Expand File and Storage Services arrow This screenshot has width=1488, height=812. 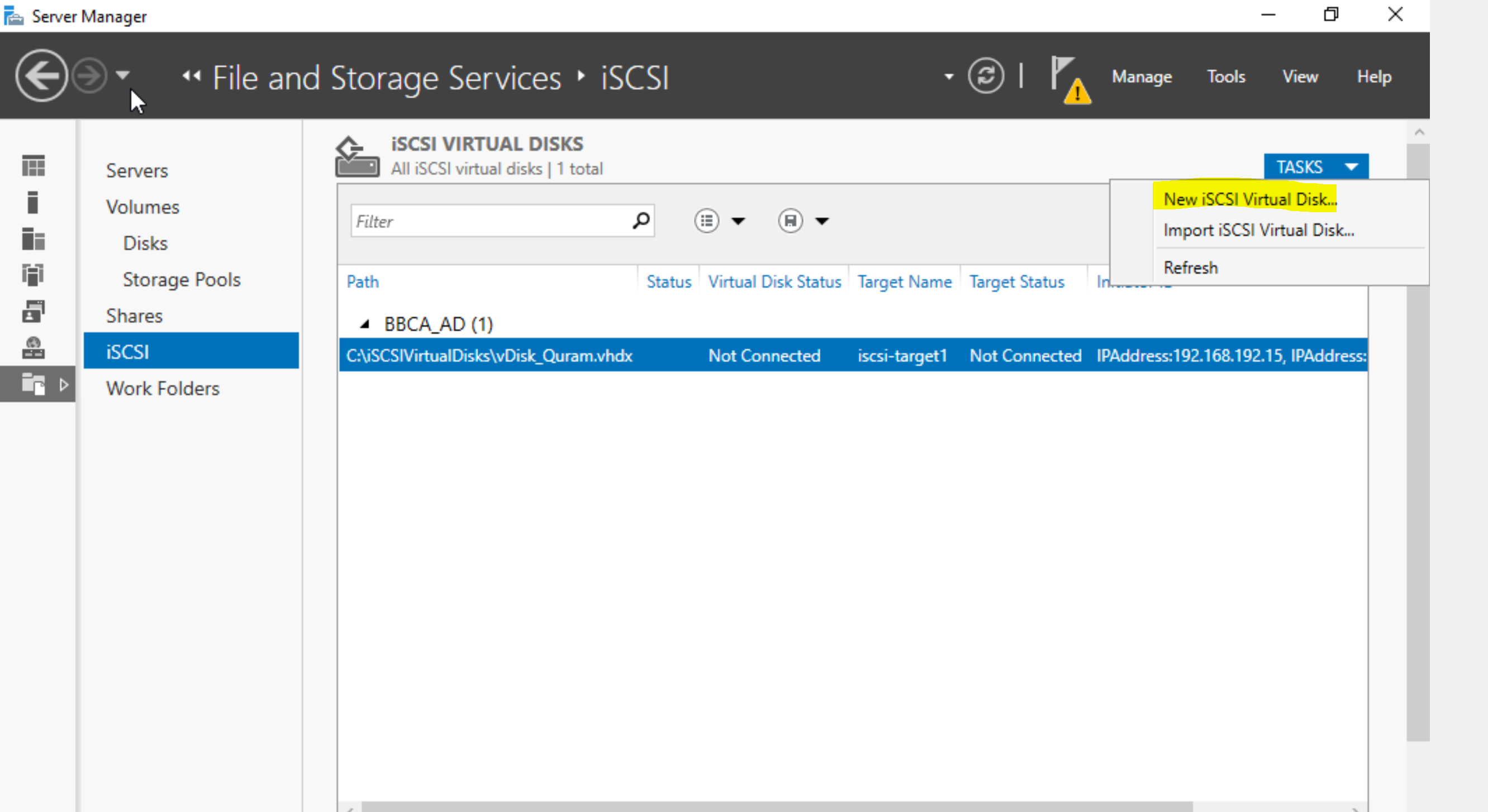[64, 384]
